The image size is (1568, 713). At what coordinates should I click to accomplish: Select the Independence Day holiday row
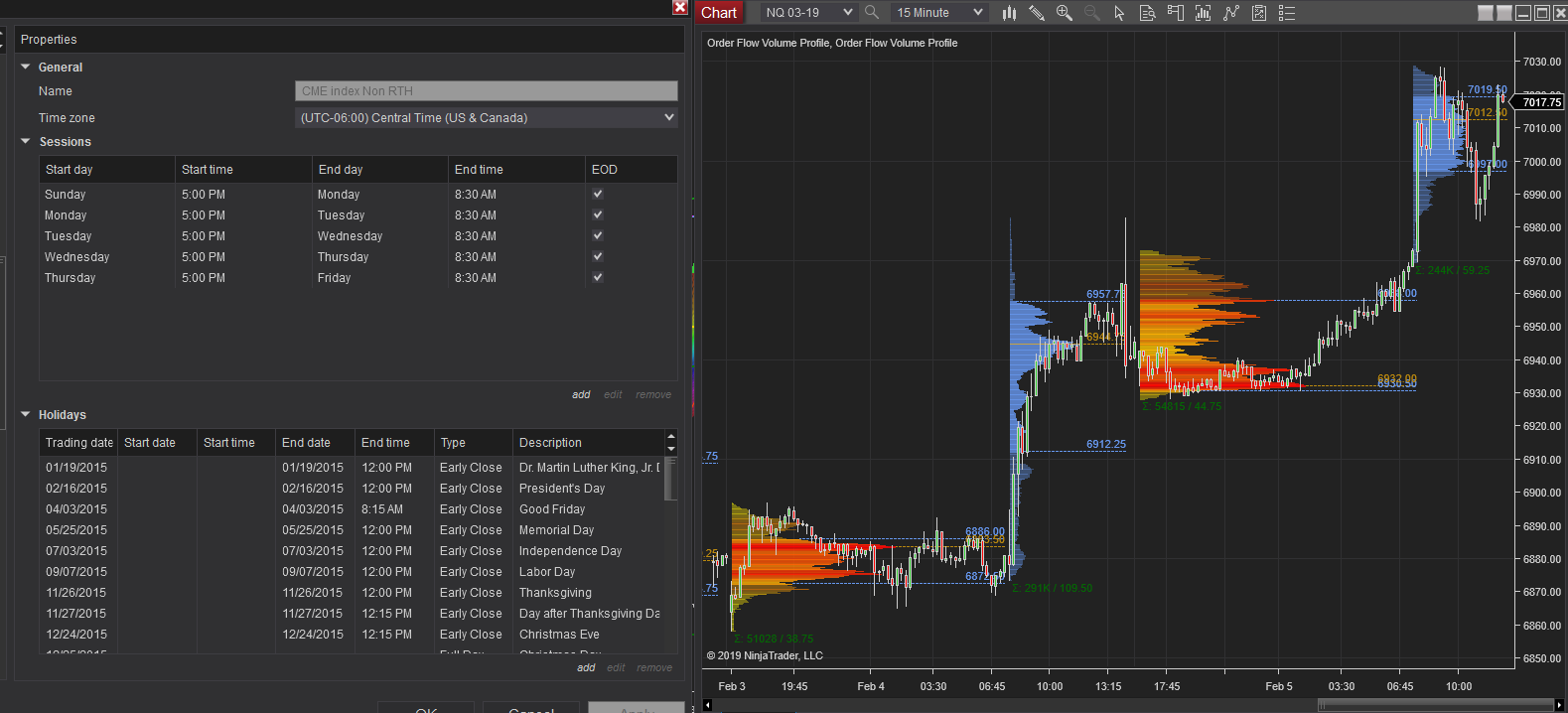352,551
